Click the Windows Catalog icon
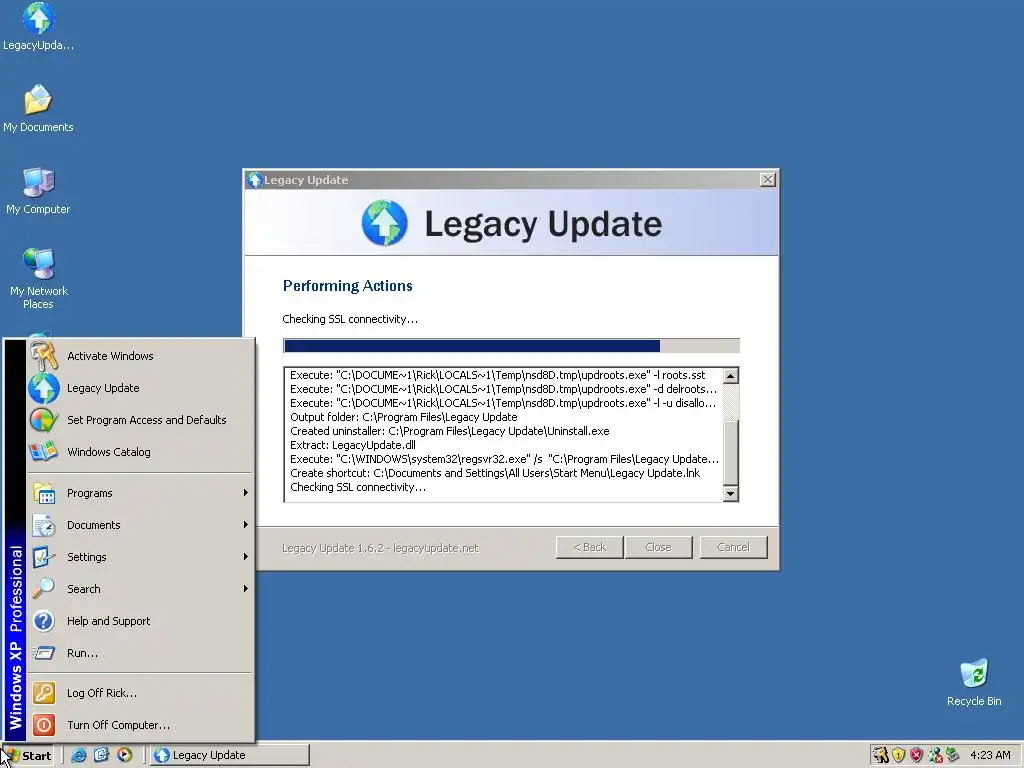 pos(44,452)
